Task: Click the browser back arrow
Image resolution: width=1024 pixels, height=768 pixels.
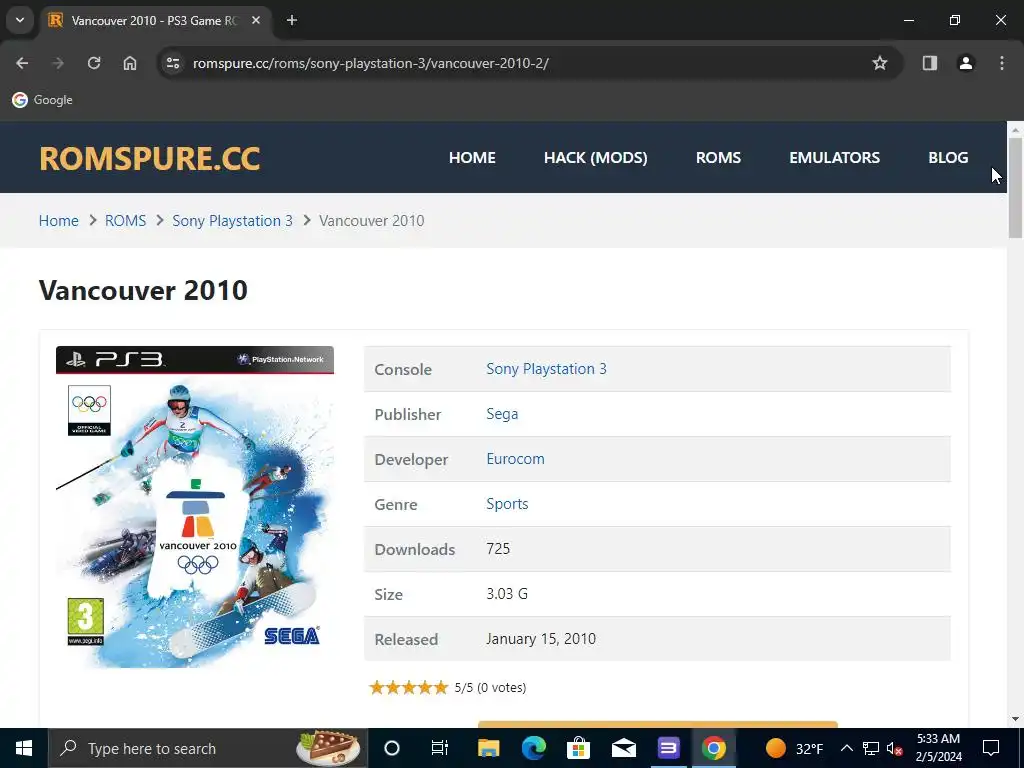Action: pos(22,63)
